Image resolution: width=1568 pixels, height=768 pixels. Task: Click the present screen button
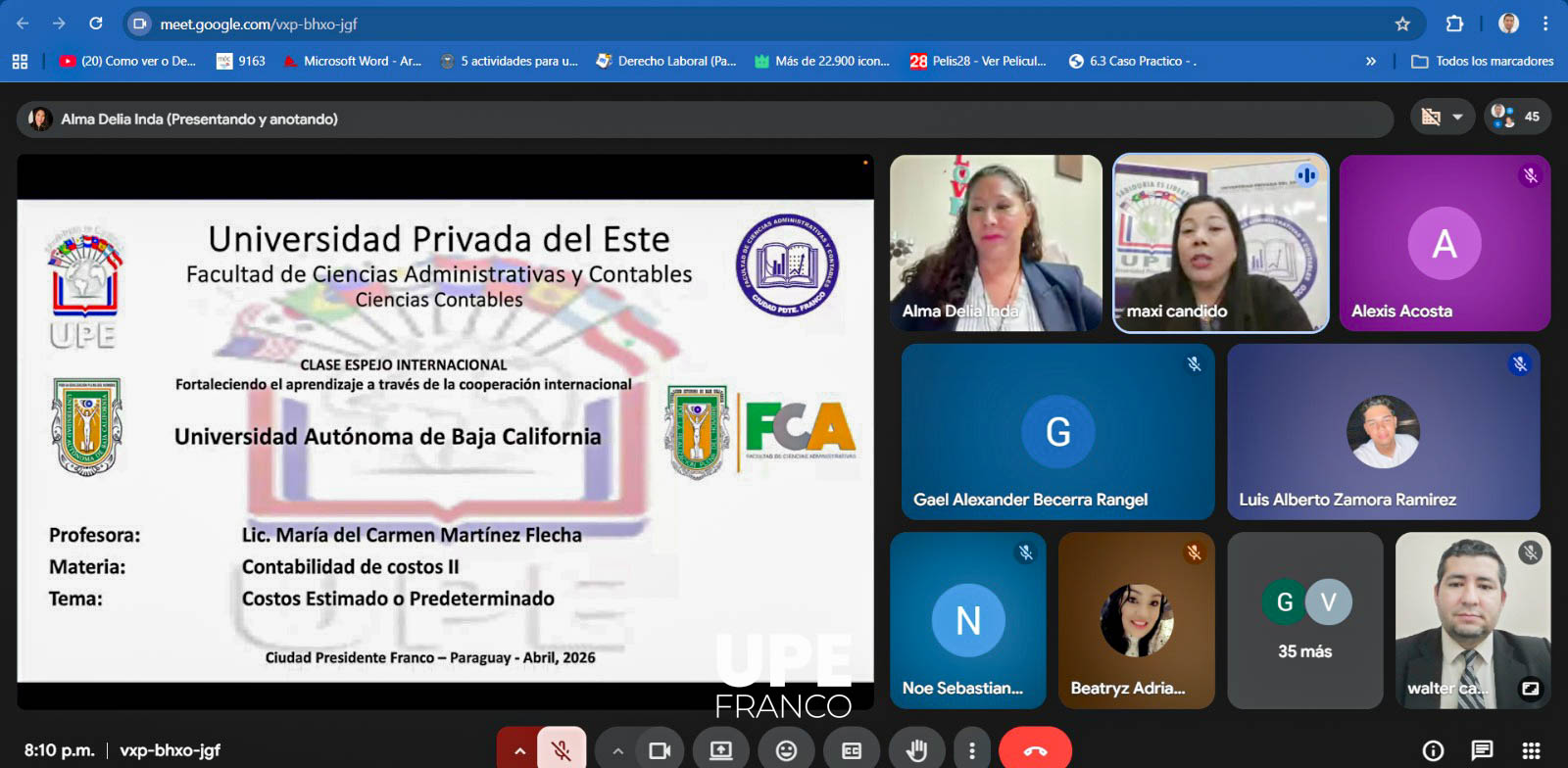coord(721,750)
